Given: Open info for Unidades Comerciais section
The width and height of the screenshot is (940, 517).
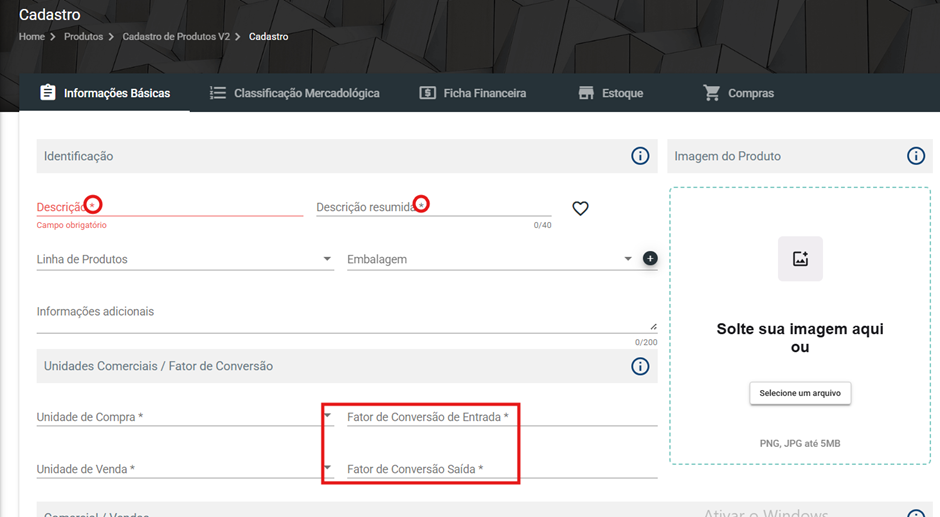Looking at the screenshot, I should [x=640, y=366].
